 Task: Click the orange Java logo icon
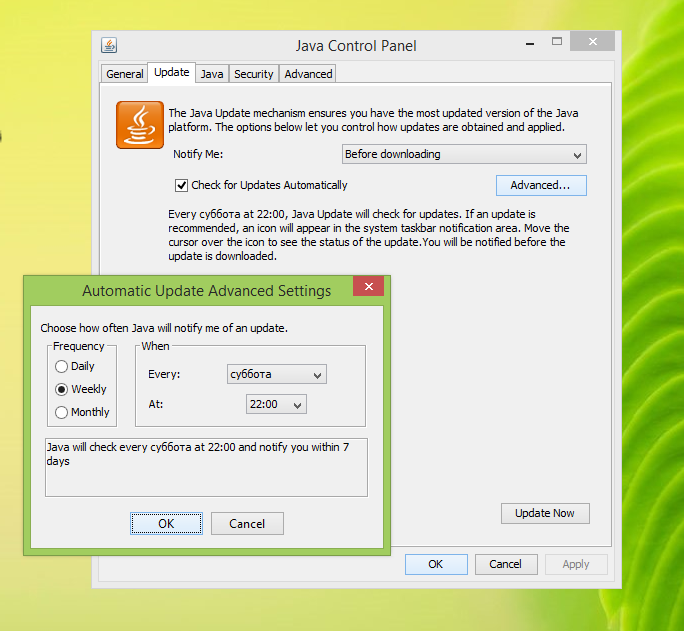(x=140, y=125)
